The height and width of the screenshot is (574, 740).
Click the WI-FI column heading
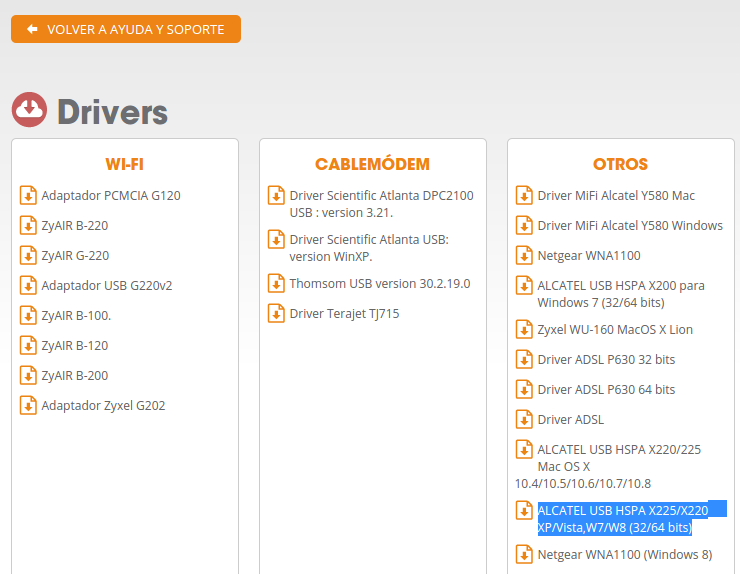click(x=125, y=164)
